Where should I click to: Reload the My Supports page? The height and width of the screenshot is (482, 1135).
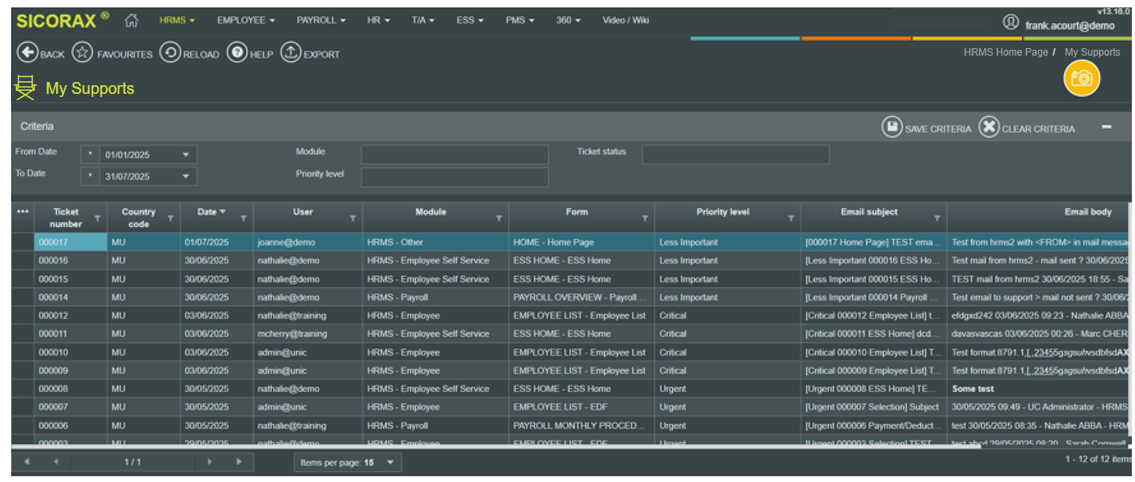tap(170, 53)
